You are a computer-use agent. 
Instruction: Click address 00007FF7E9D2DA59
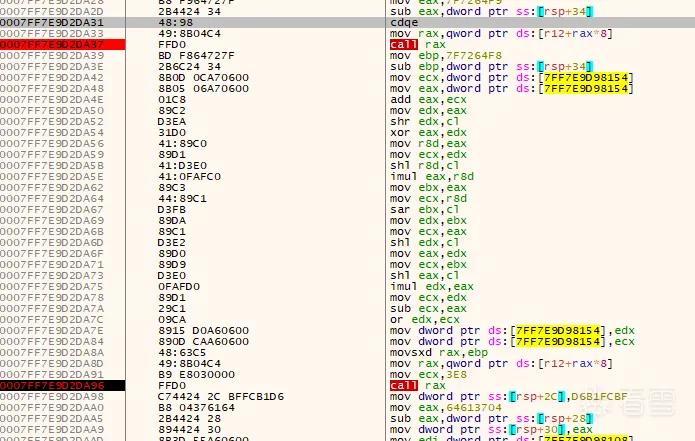pyautogui.click(x=52, y=154)
